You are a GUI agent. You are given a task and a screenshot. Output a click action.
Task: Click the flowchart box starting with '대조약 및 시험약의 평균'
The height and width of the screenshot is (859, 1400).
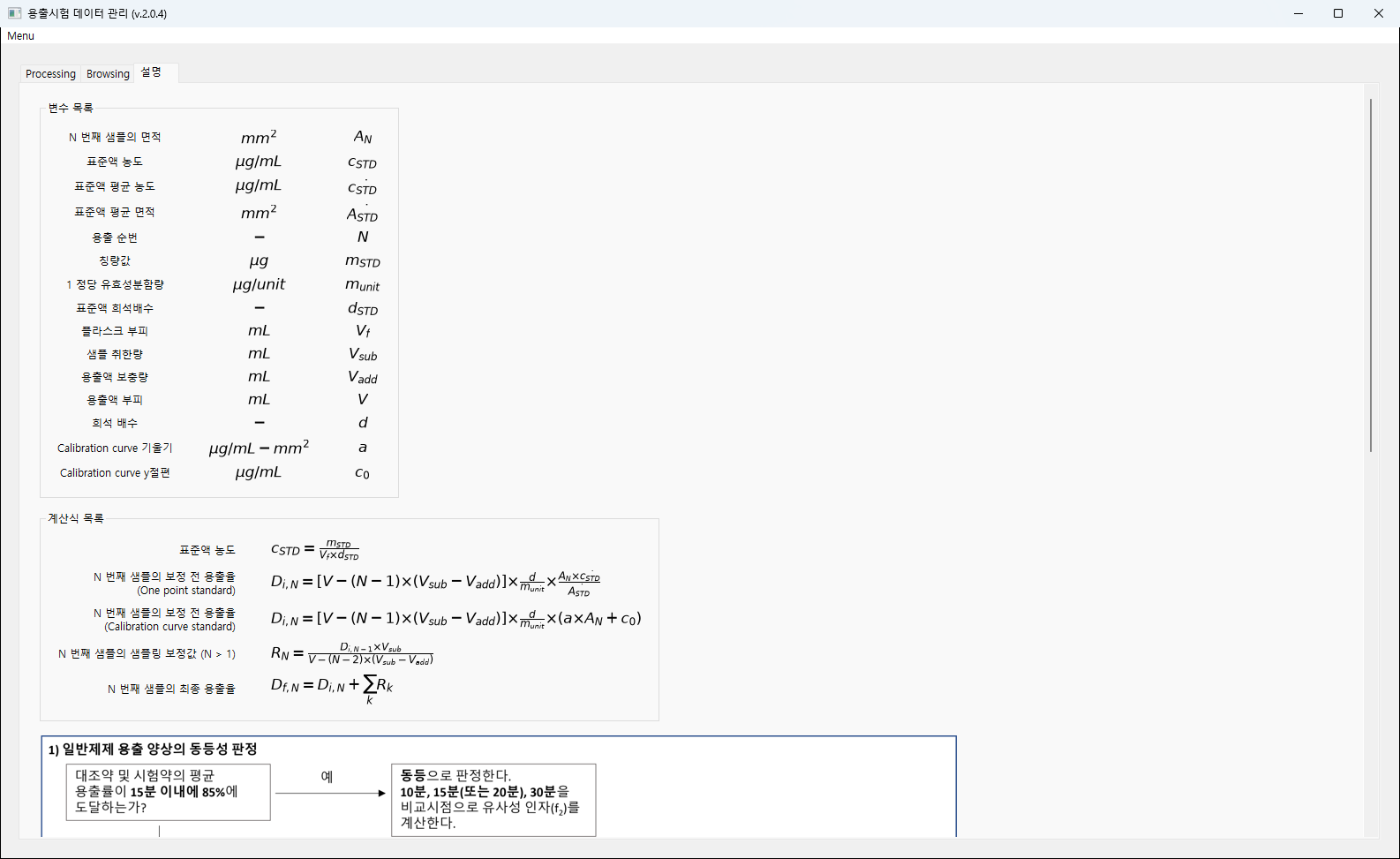pos(168,792)
